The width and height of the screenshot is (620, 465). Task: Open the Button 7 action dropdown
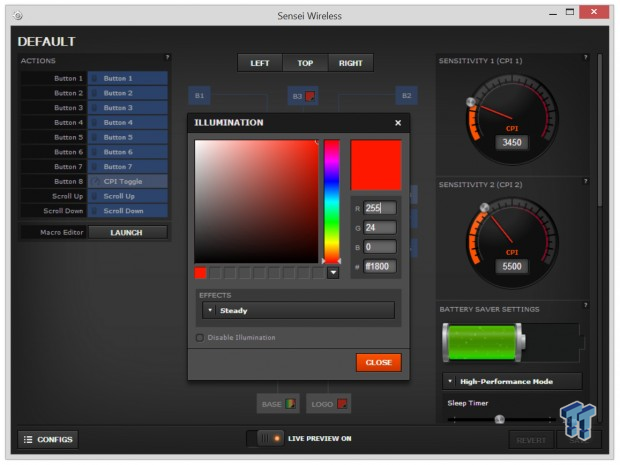(x=128, y=166)
